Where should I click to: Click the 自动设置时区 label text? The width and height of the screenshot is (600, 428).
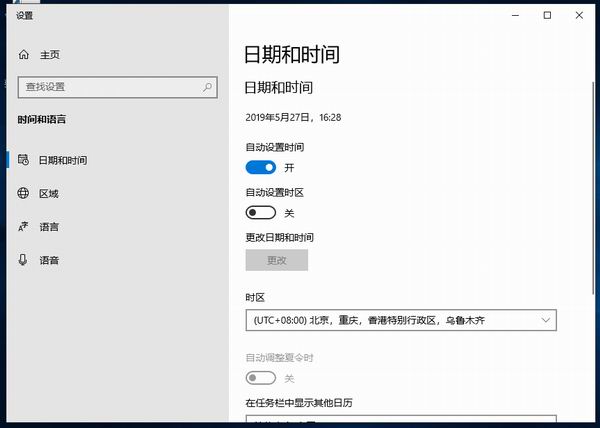pos(275,192)
